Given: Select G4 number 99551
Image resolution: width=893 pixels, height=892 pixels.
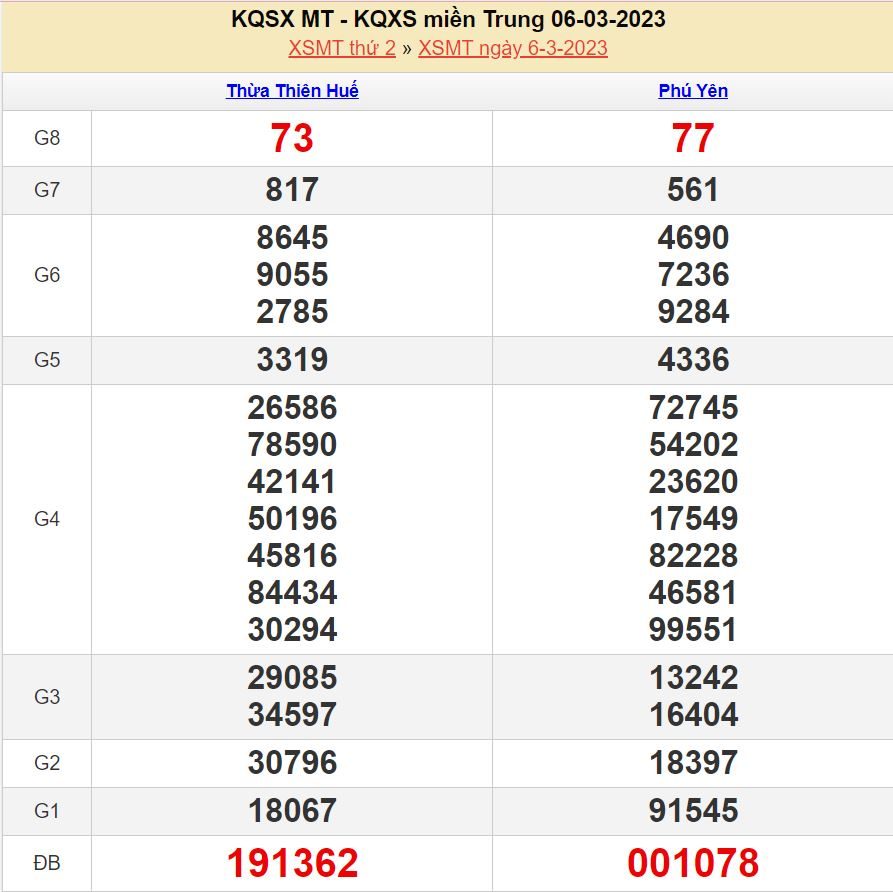Looking at the screenshot, I should pyautogui.click(x=693, y=629).
